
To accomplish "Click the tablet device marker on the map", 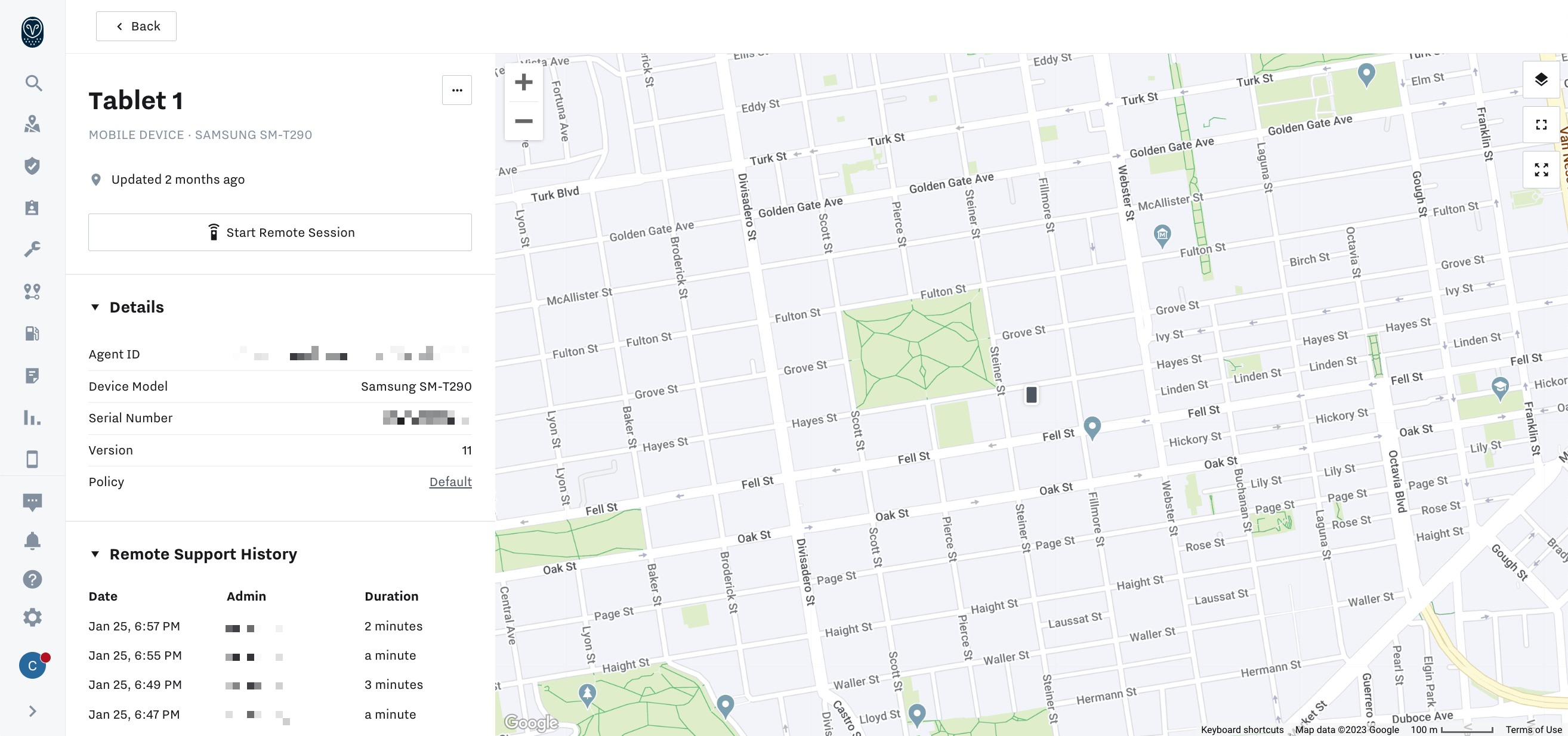I will [1032, 394].
